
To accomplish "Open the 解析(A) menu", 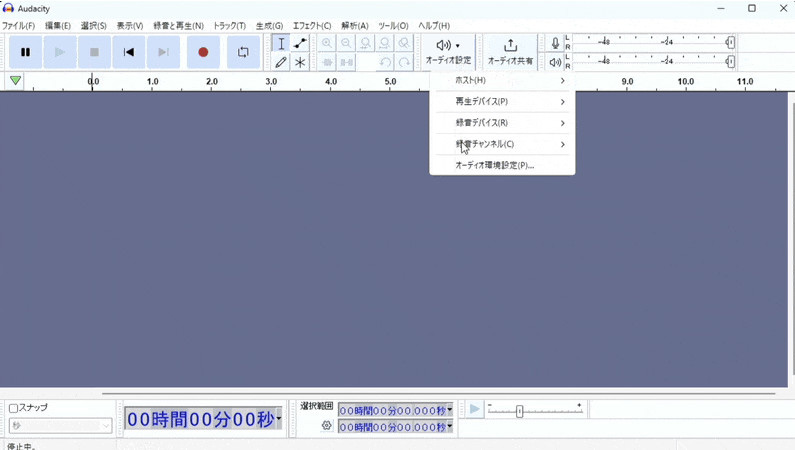I will click(354, 25).
